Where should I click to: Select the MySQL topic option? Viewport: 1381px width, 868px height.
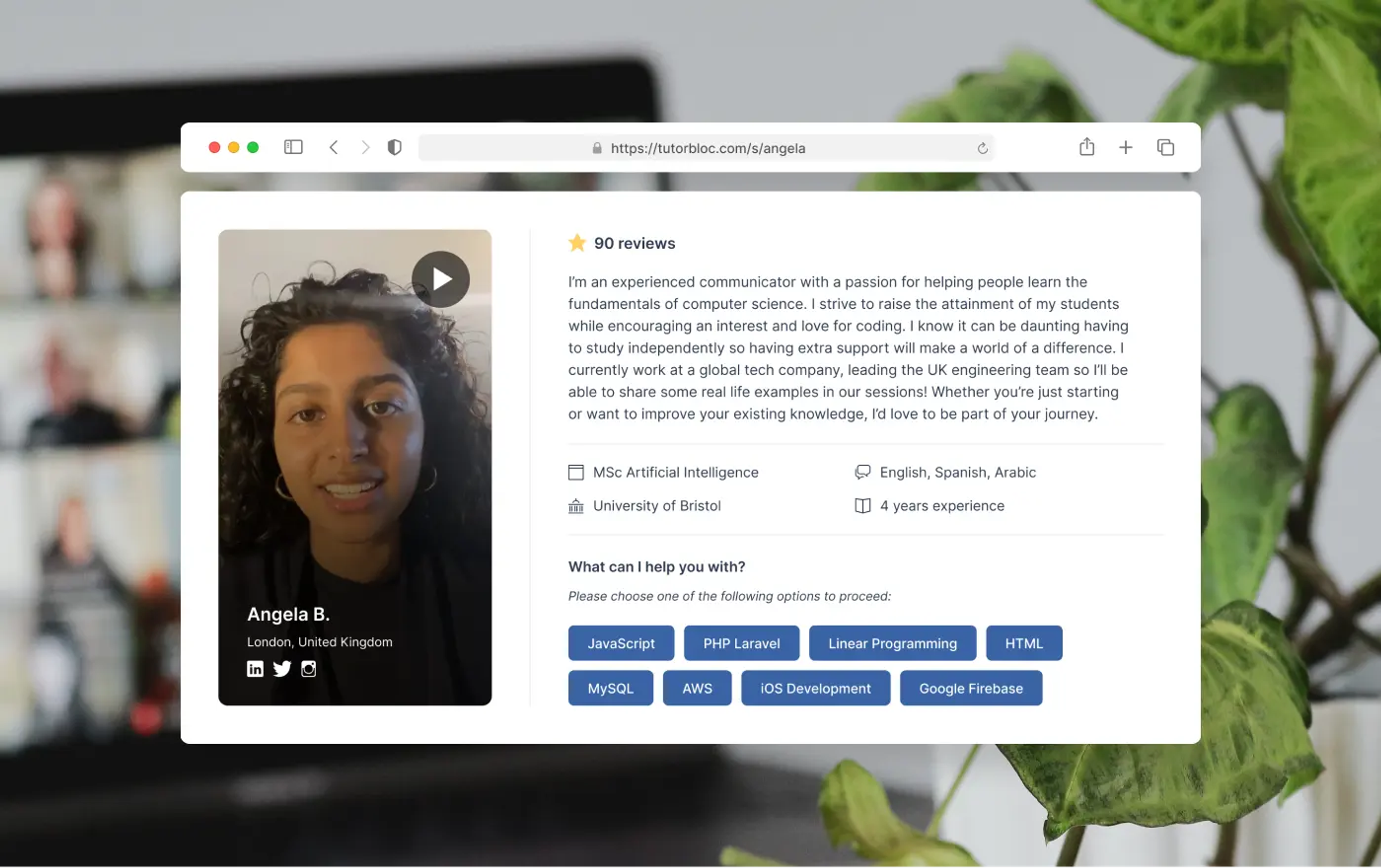click(610, 688)
